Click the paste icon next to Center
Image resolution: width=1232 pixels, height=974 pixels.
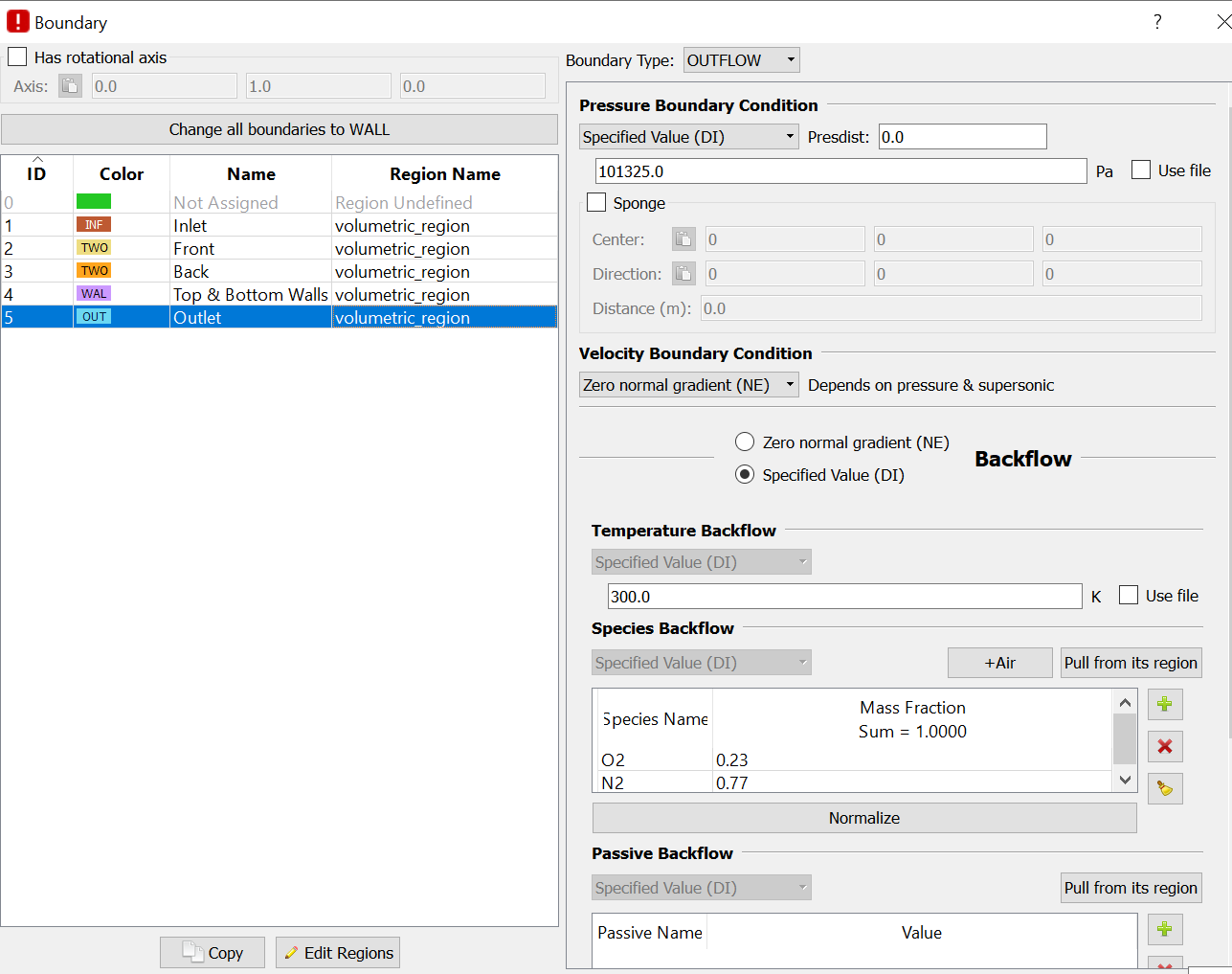[683, 239]
